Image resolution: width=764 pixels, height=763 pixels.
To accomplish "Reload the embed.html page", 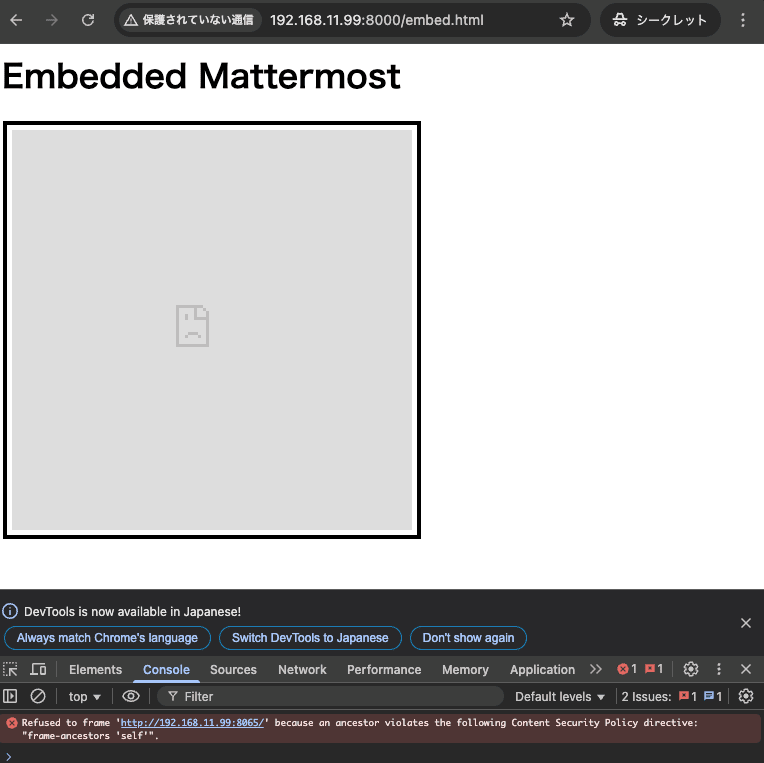I will [x=88, y=20].
